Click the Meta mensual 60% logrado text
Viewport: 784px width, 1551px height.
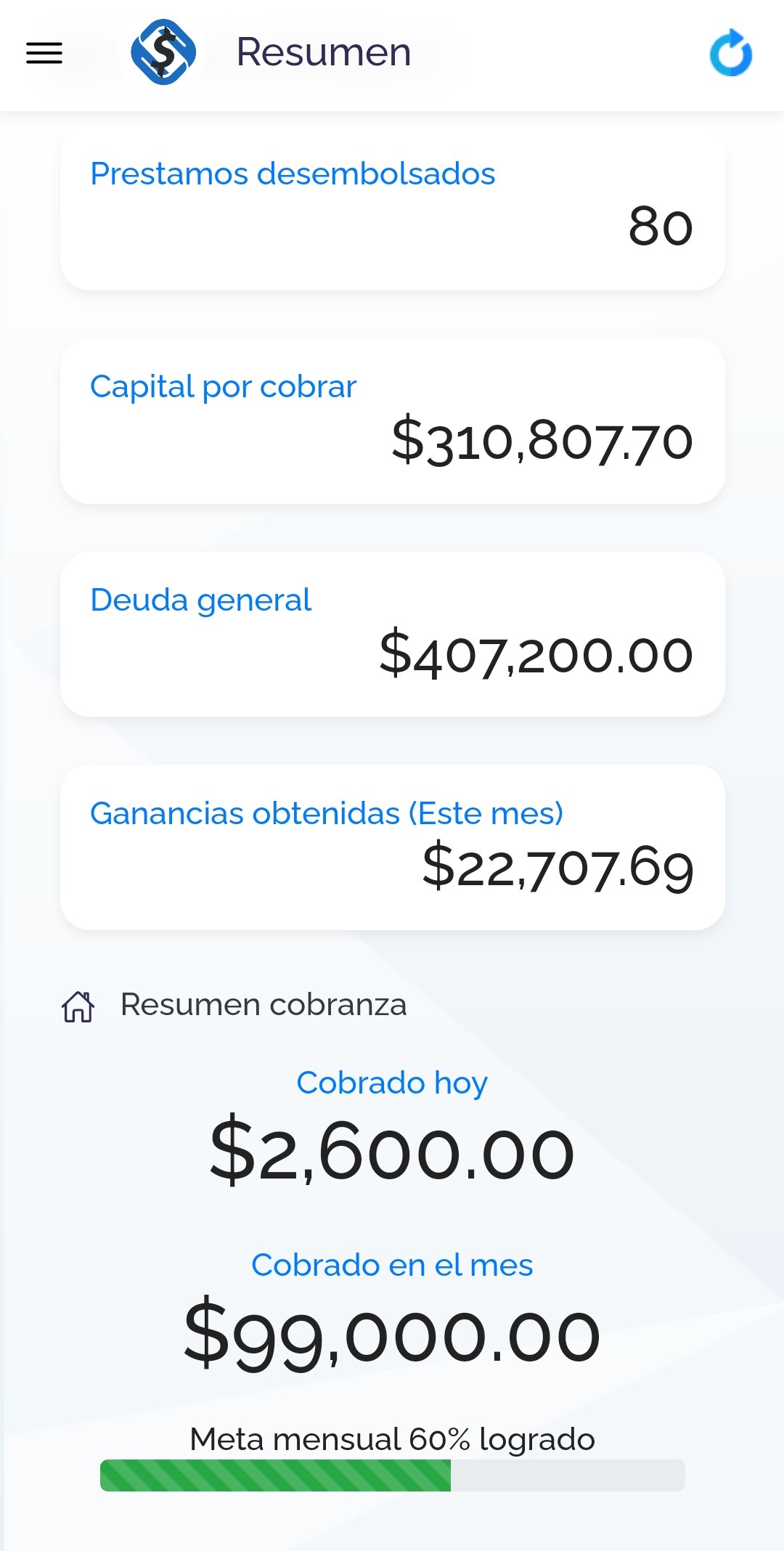392,1439
